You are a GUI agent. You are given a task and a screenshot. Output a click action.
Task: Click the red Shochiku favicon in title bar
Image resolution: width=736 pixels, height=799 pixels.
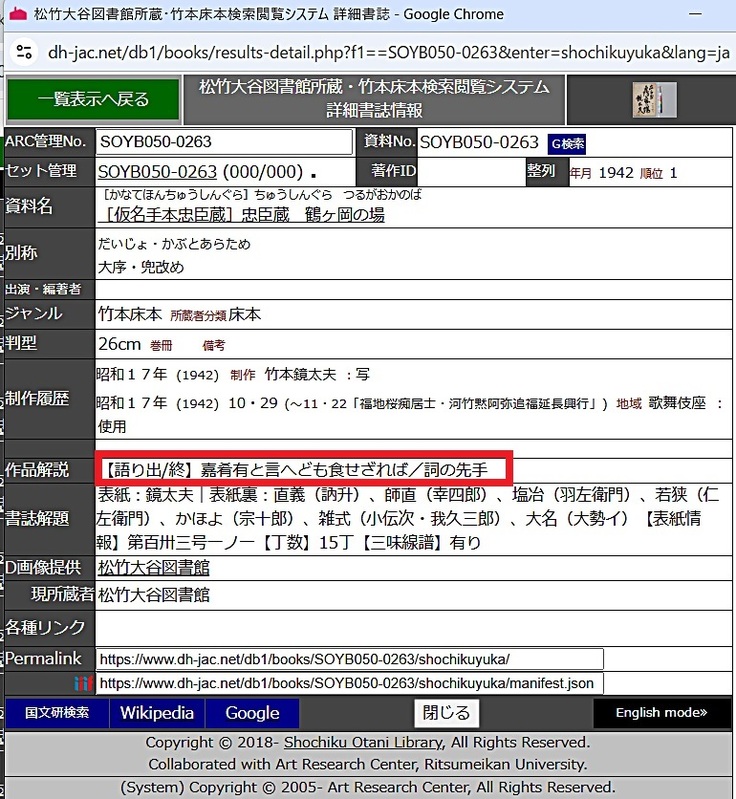17,15
